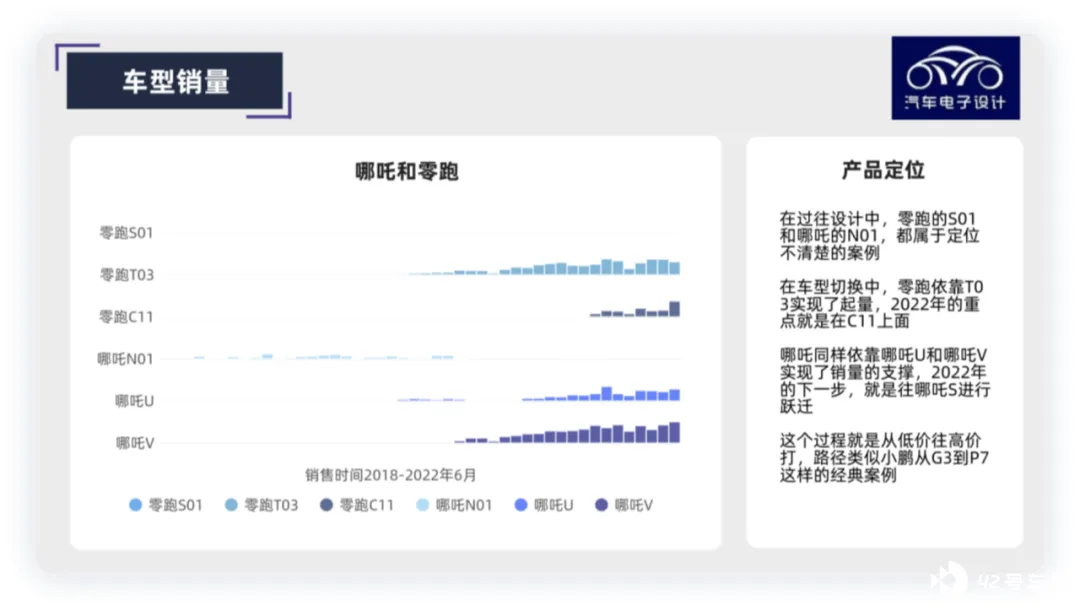This screenshot has width=1080, height=611.
Task: Click the Y-axis label 零跑S01
Action: click(126, 233)
